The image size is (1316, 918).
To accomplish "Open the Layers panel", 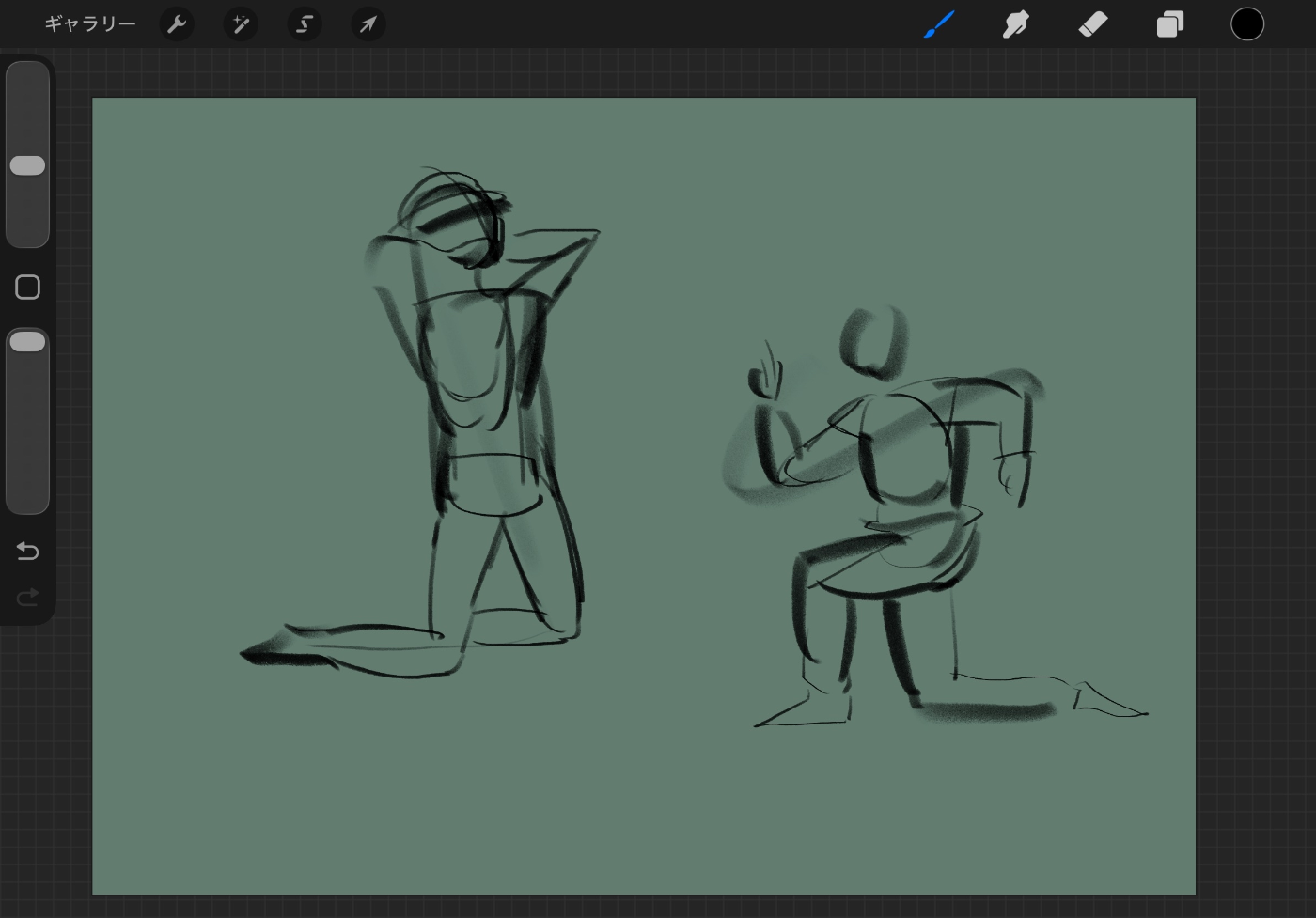I will [x=1170, y=24].
